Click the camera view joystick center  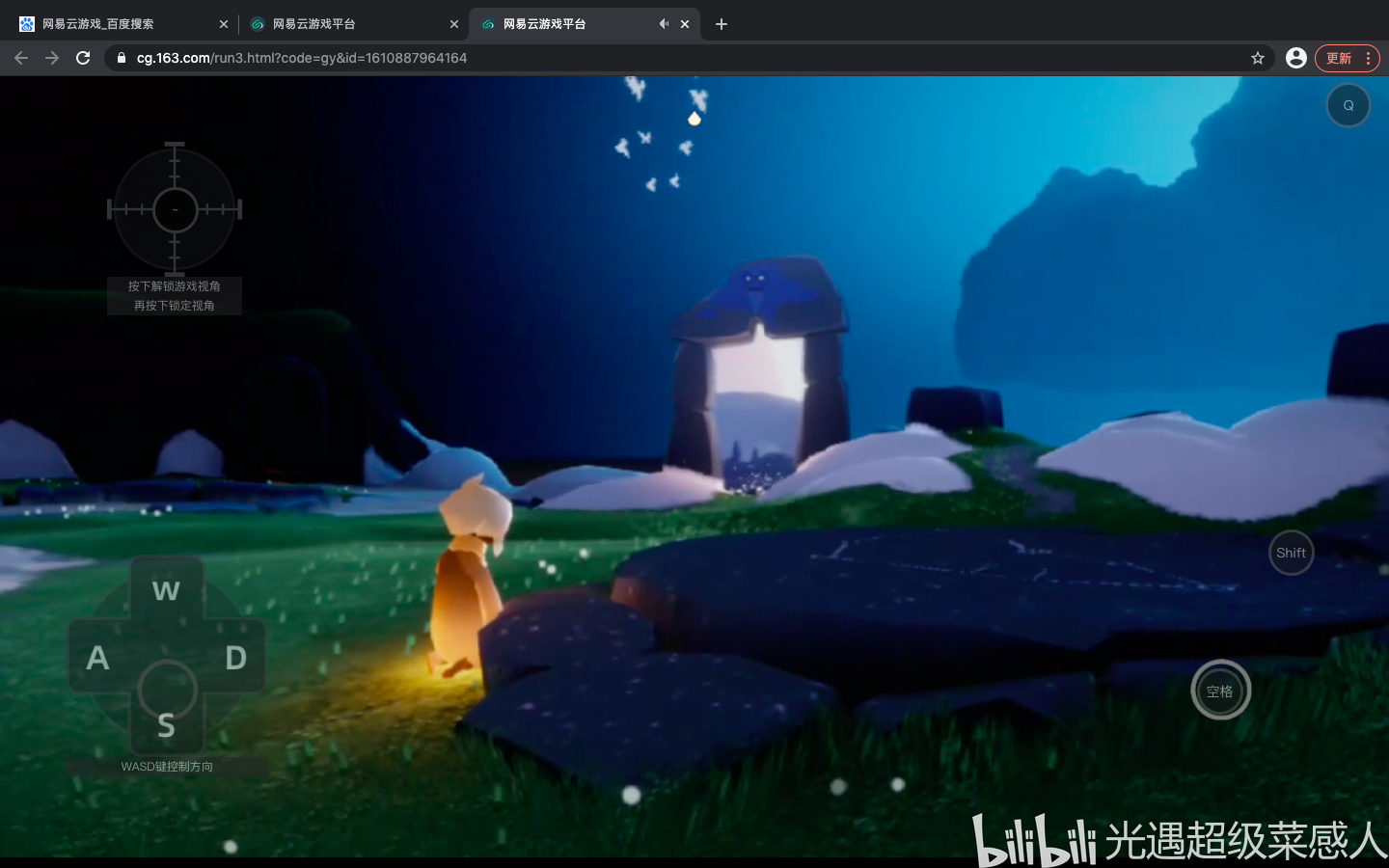pos(175,209)
